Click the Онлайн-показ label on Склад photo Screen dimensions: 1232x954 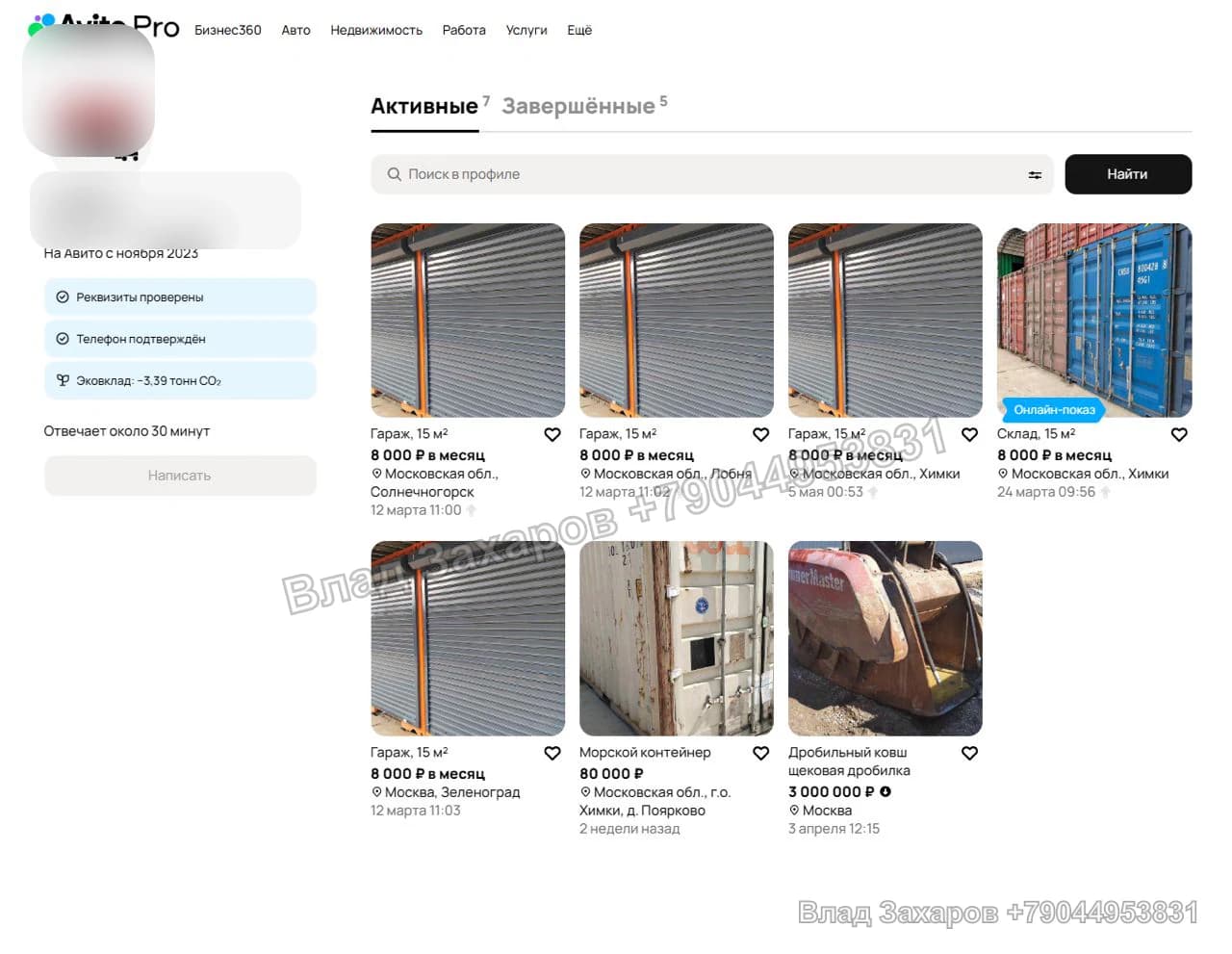pos(1054,409)
